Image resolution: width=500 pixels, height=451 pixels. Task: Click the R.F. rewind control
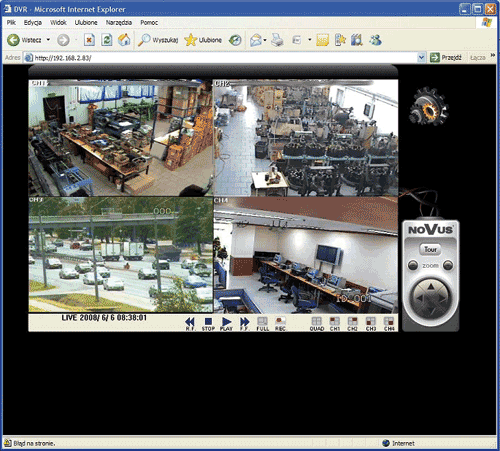pyautogui.click(x=190, y=323)
